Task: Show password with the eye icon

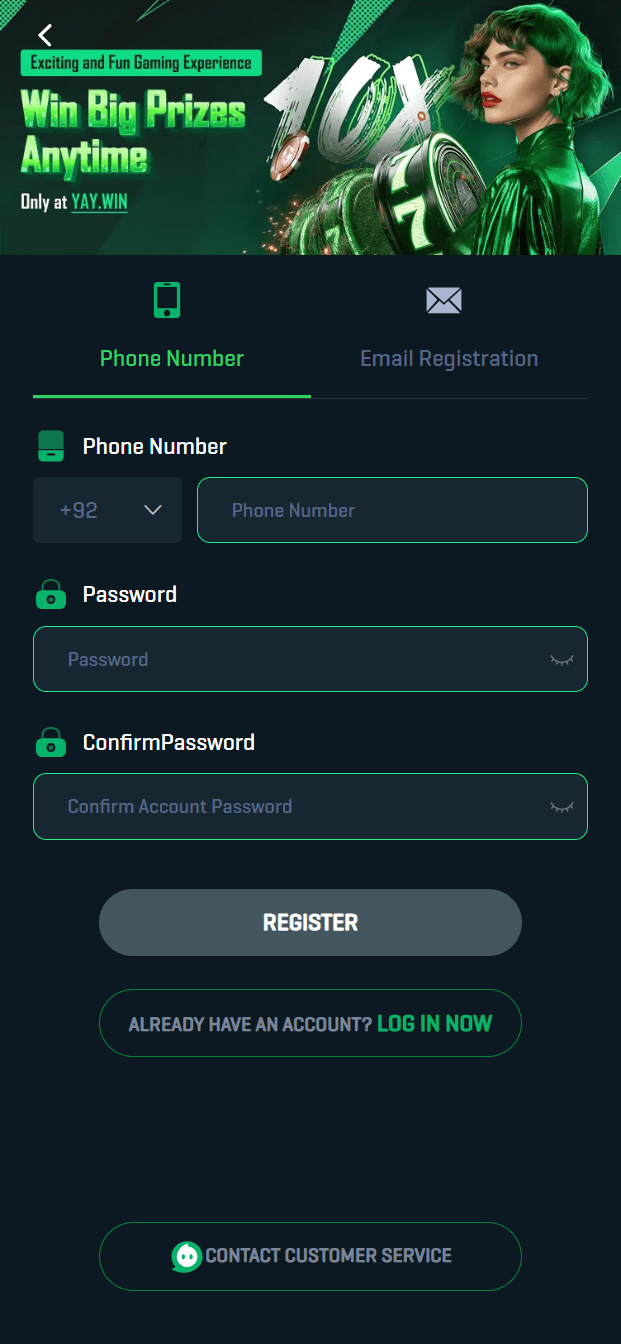Action: pos(562,660)
